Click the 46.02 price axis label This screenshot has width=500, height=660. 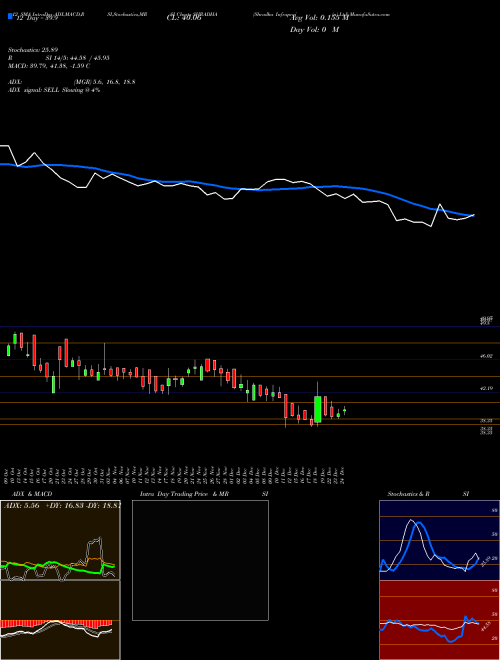tap(487, 356)
